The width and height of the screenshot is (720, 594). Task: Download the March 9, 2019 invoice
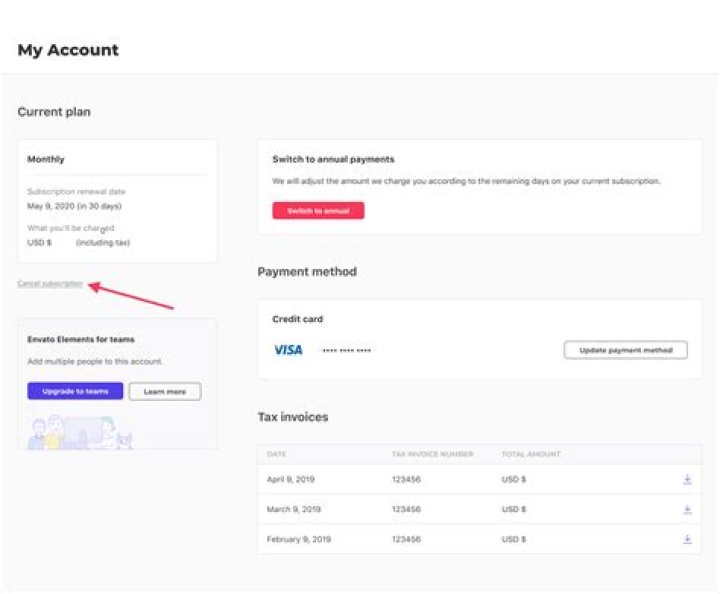tap(687, 510)
